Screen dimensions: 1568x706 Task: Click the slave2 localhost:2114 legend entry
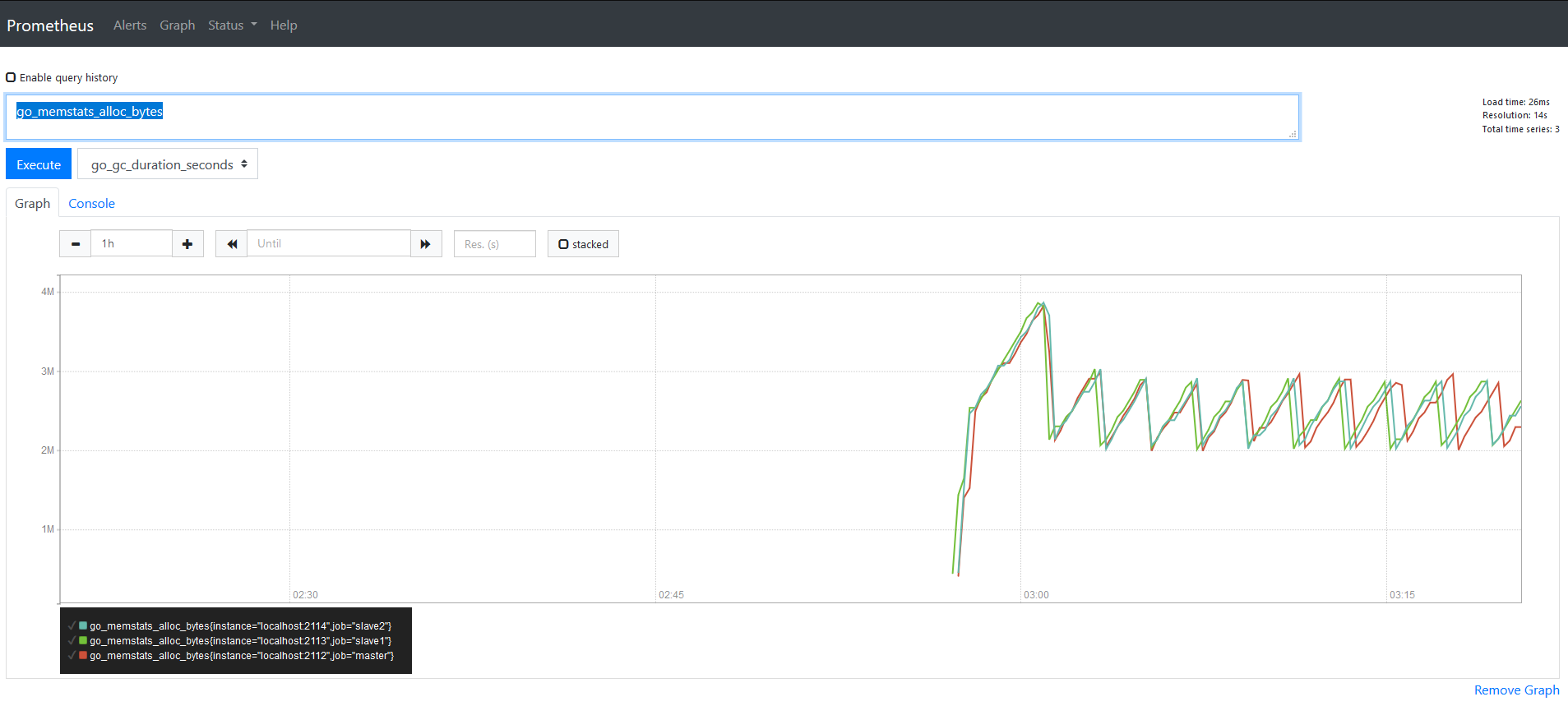click(x=240, y=626)
